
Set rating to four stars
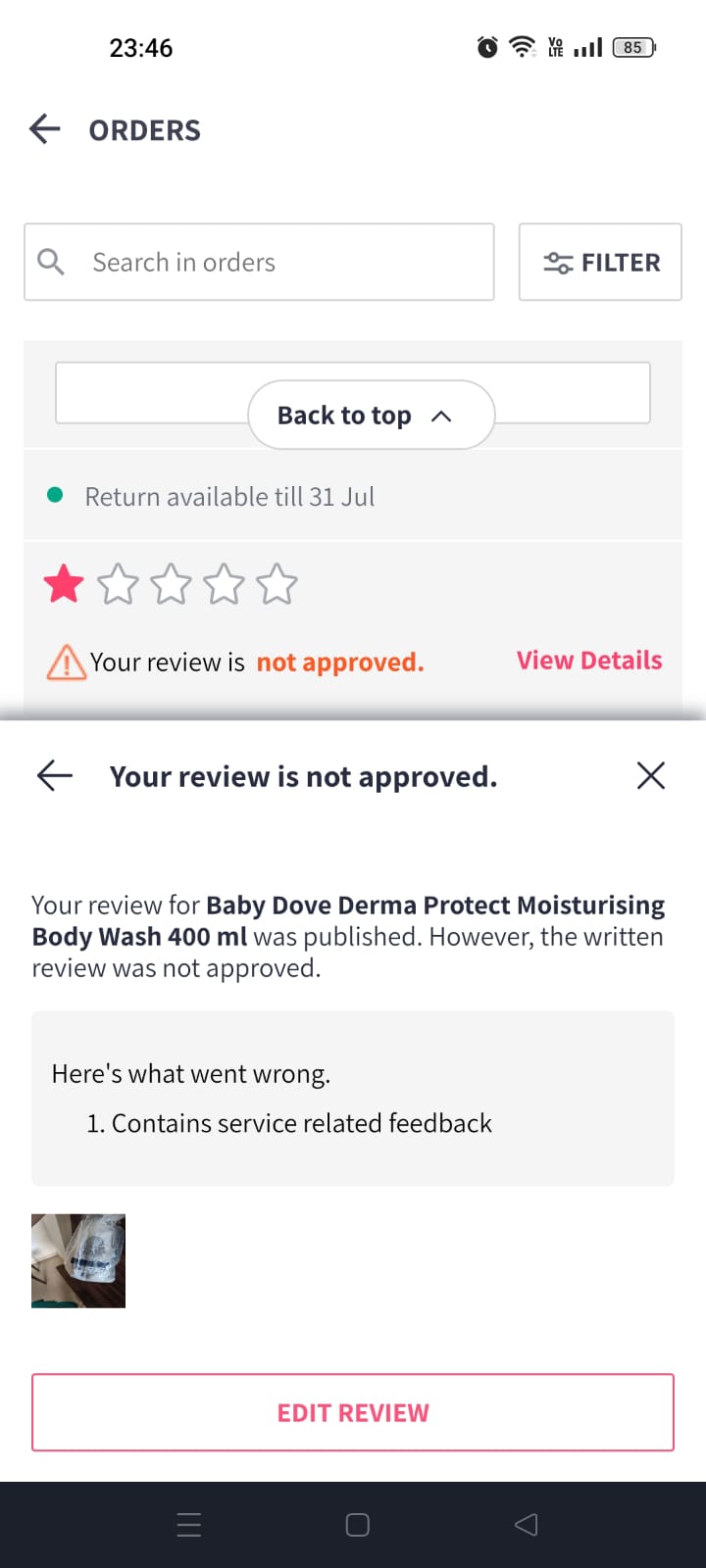pyautogui.click(x=225, y=584)
